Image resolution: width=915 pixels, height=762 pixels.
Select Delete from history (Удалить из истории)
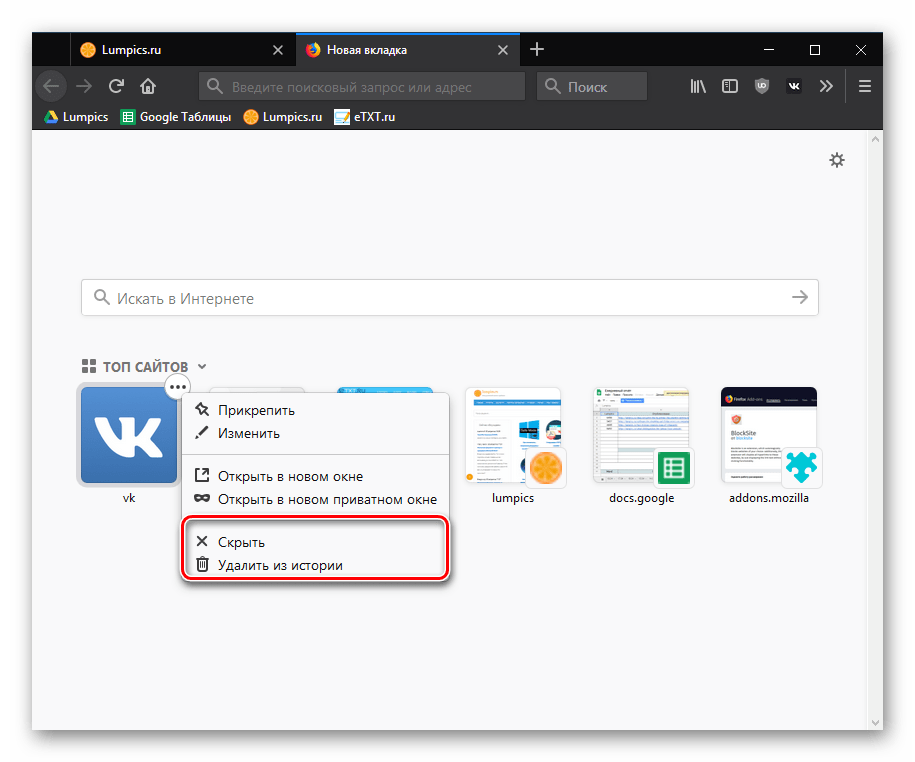tap(280, 565)
